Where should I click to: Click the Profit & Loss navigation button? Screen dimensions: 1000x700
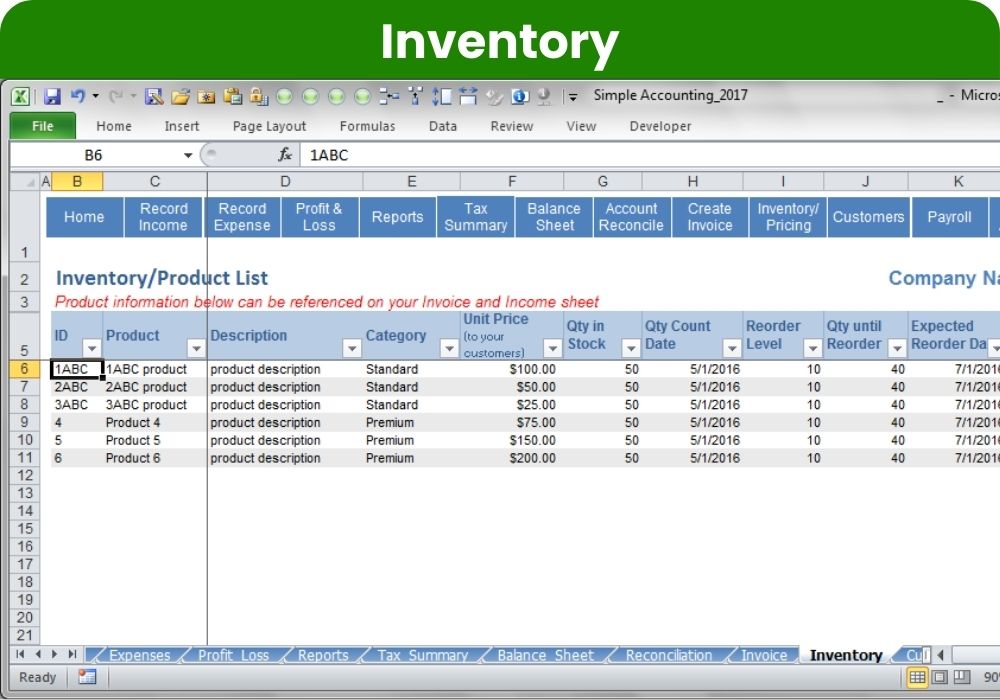pyautogui.click(x=319, y=217)
